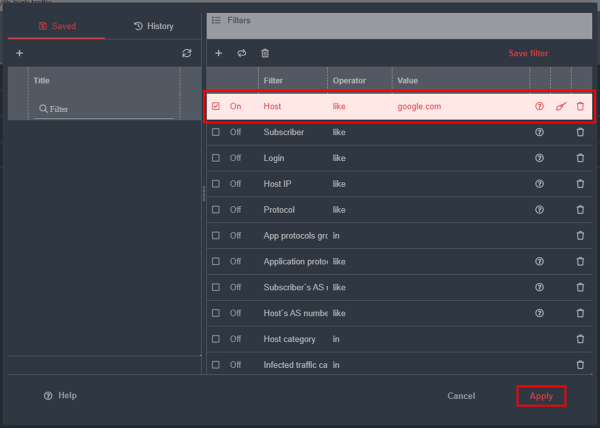Screen dimensions: 600x428
Task: Enable the Host IP filter checkbox
Action: click(x=216, y=184)
